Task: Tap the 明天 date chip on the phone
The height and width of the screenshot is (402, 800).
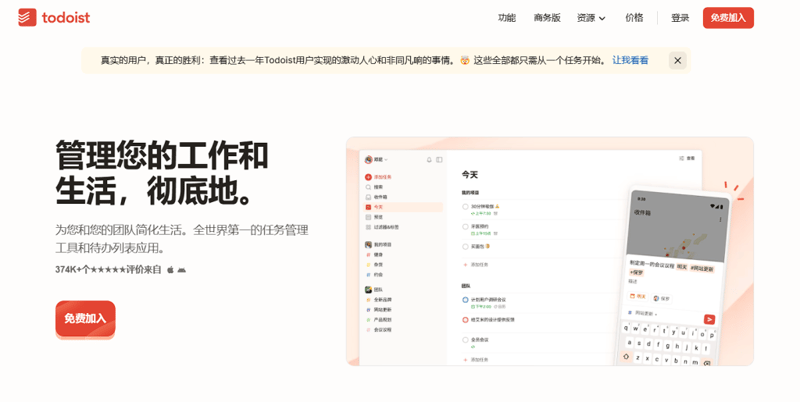Action: tap(638, 296)
